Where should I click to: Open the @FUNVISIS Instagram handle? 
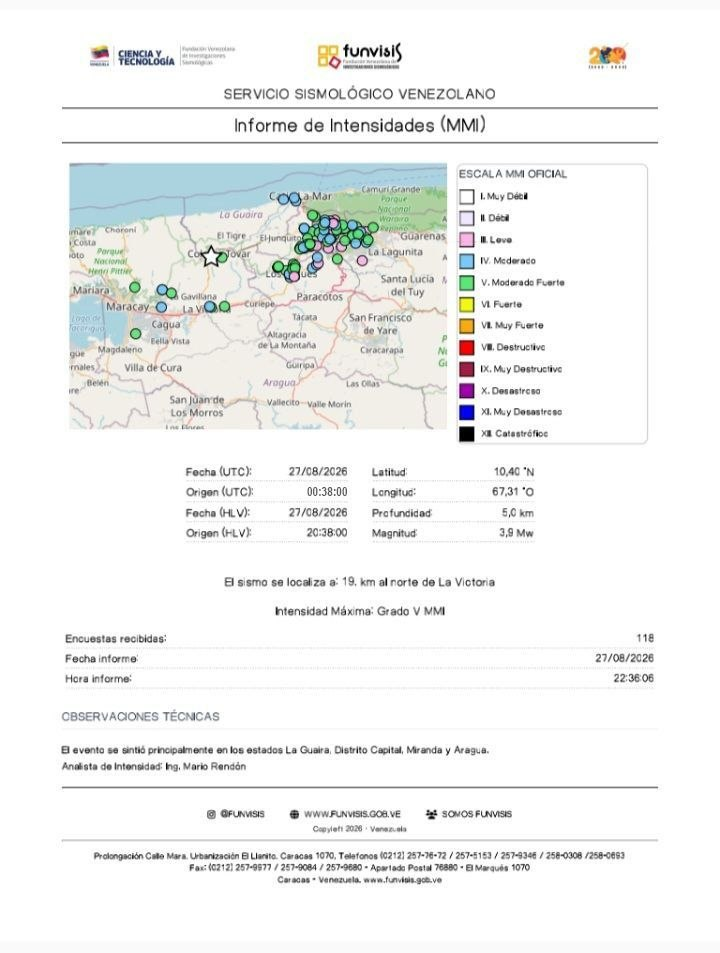pos(242,814)
